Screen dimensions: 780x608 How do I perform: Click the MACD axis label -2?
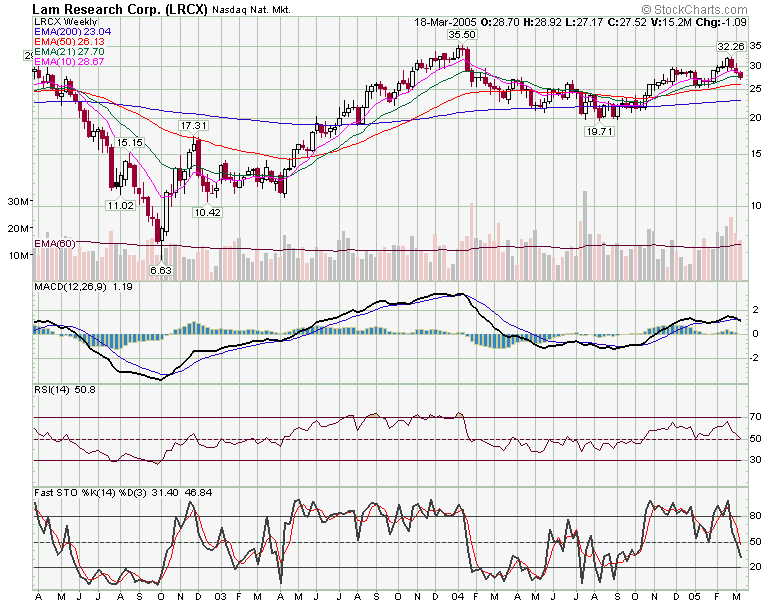754,358
